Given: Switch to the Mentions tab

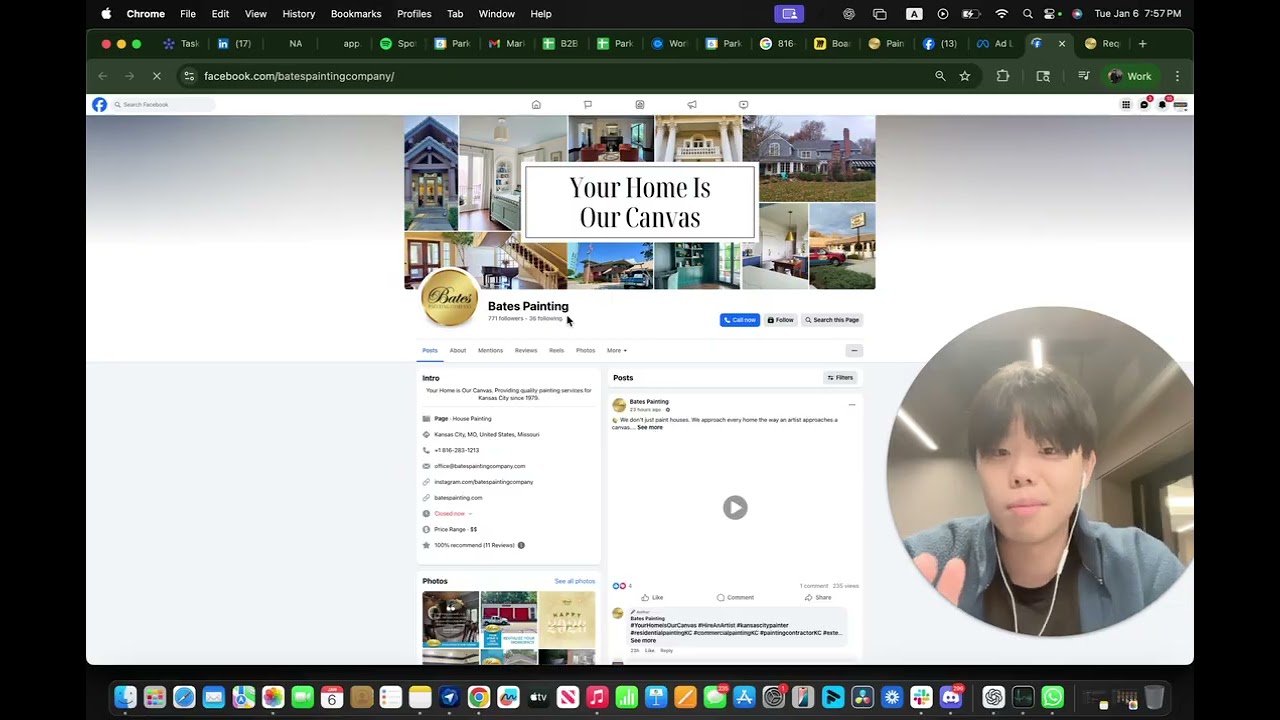Looking at the screenshot, I should (x=490, y=350).
